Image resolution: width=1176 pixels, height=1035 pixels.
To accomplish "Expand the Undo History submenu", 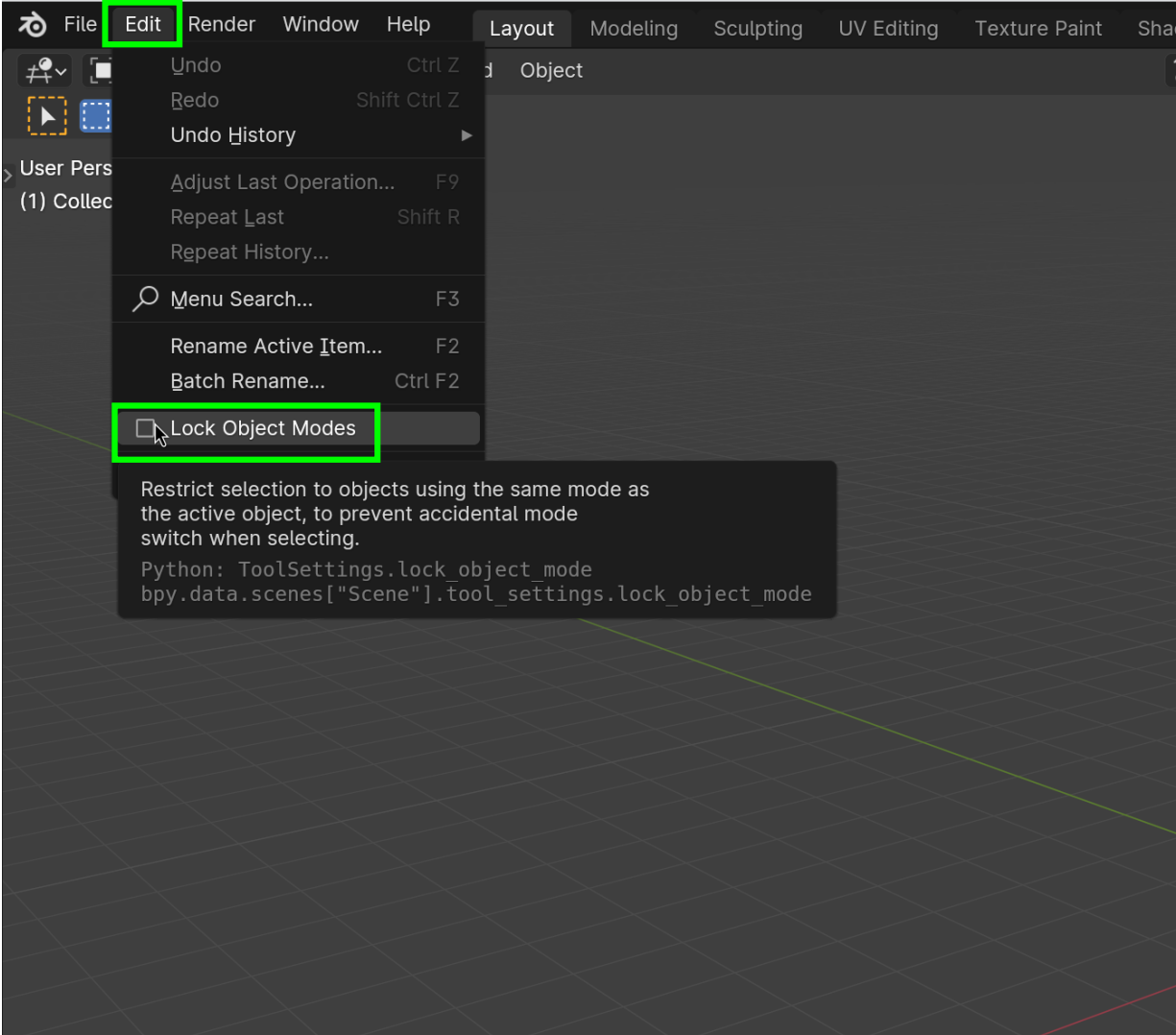I will (299, 135).
